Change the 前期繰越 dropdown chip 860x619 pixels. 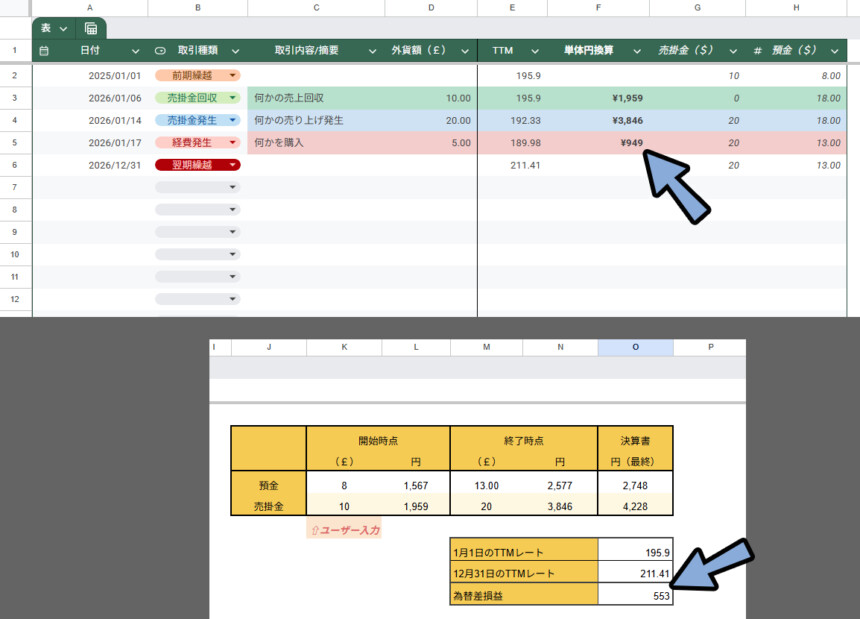pos(197,75)
